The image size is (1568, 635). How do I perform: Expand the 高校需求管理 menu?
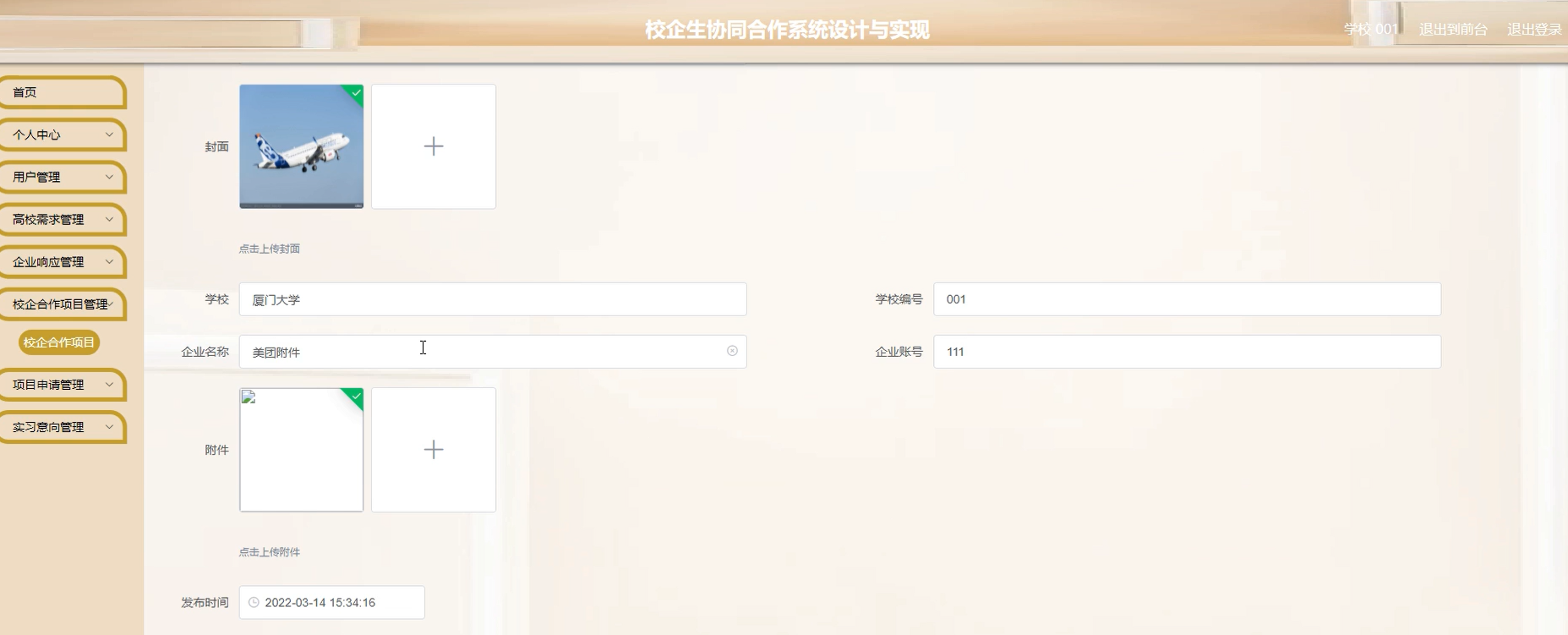(x=63, y=219)
